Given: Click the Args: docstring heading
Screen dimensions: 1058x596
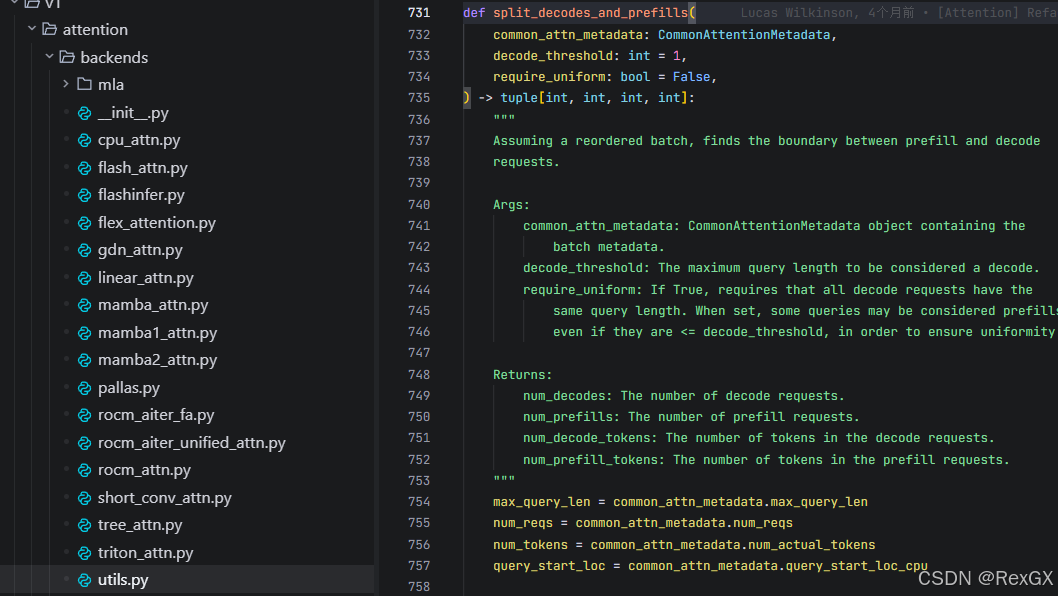Looking at the screenshot, I should 511,205.
